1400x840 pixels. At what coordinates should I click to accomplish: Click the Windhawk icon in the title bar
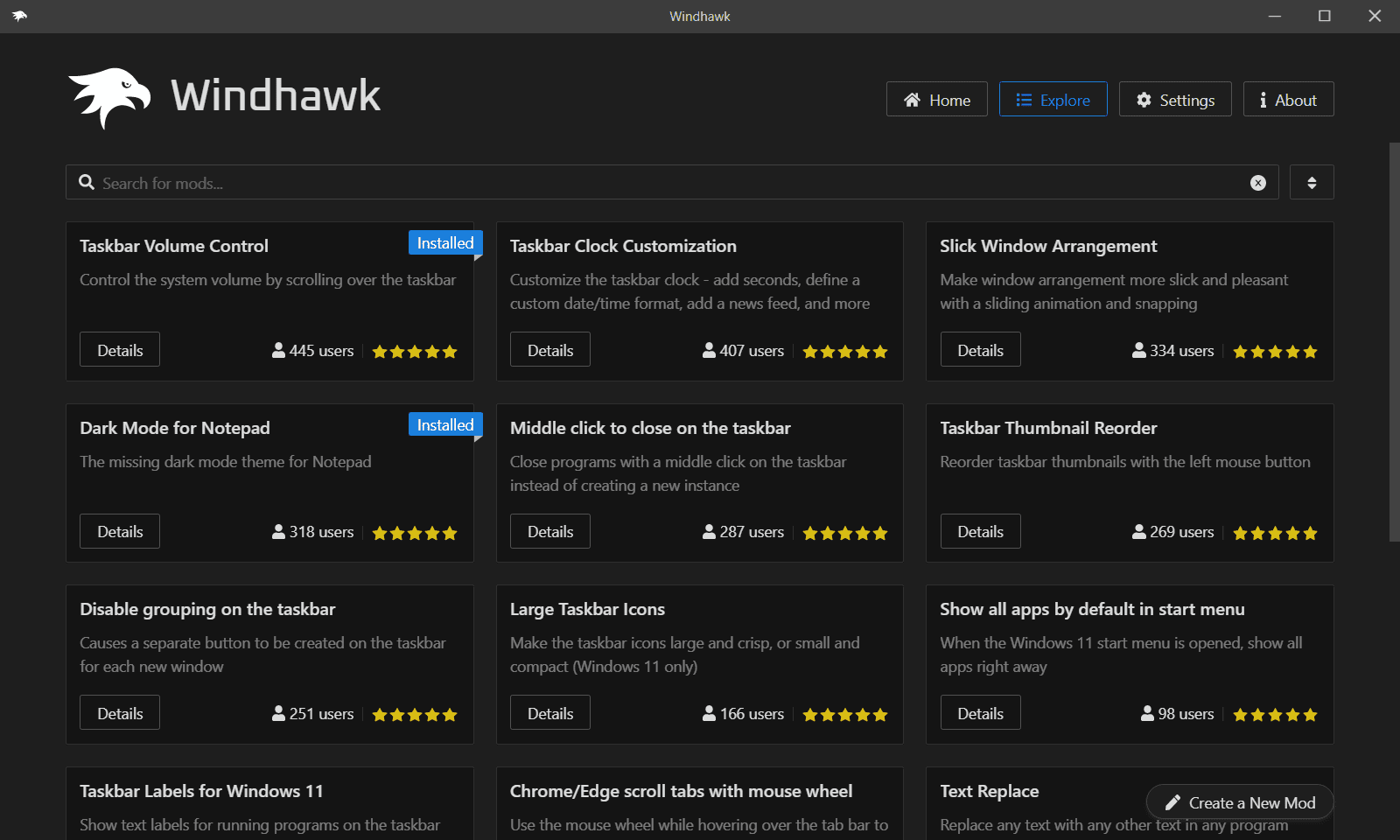point(19,16)
